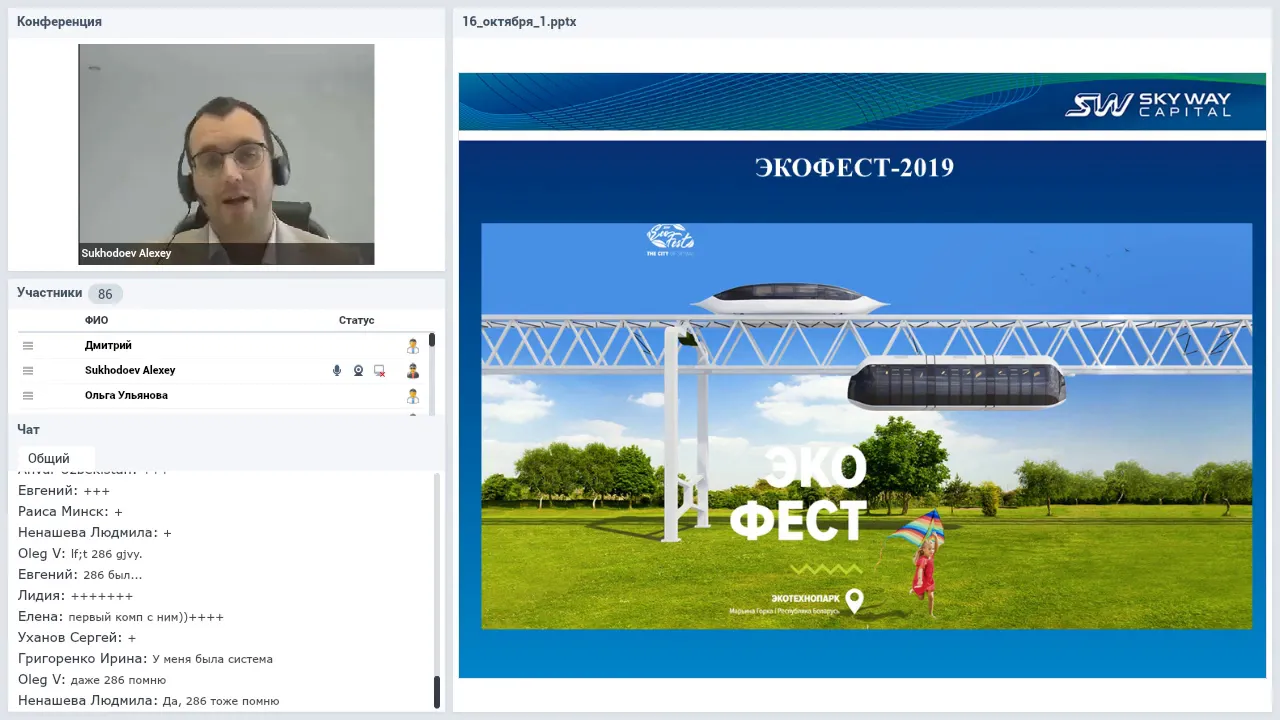
Task: Toggle Sukhodoev Alexey's screen sharing icon
Action: click(x=380, y=371)
